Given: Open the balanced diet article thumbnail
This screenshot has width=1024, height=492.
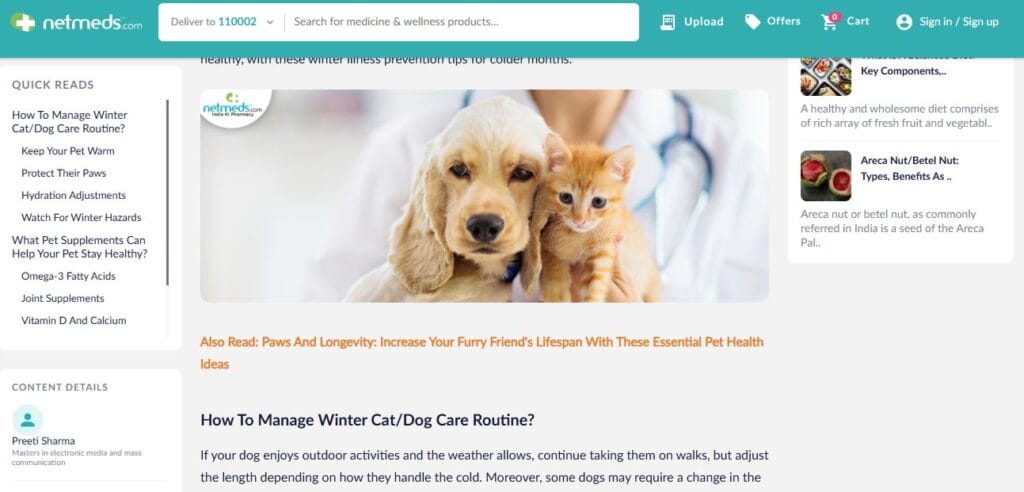Looking at the screenshot, I should [826, 76].
